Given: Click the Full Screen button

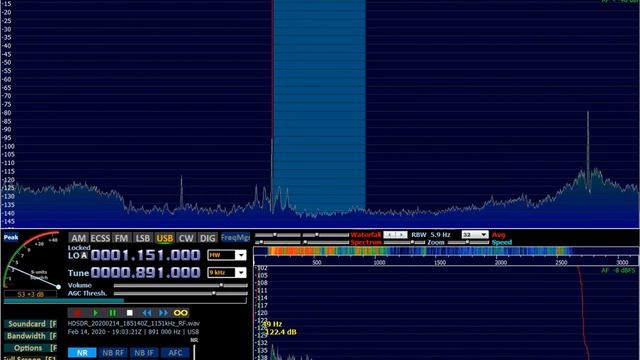Looking at the screenshot, I should [x=30, y=358].
